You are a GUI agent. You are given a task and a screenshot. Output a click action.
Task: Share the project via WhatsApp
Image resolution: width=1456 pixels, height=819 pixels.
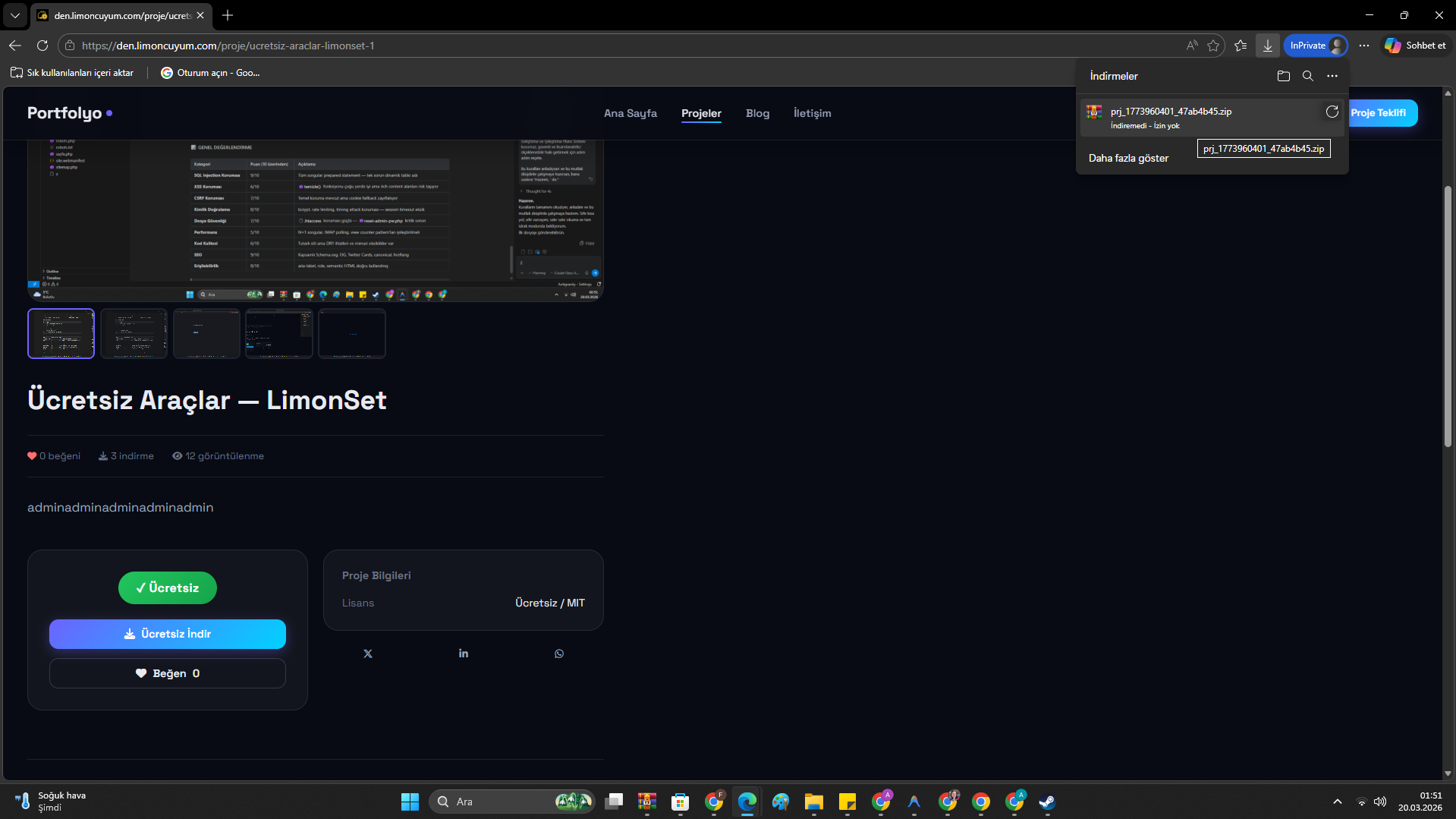[559, 654]
